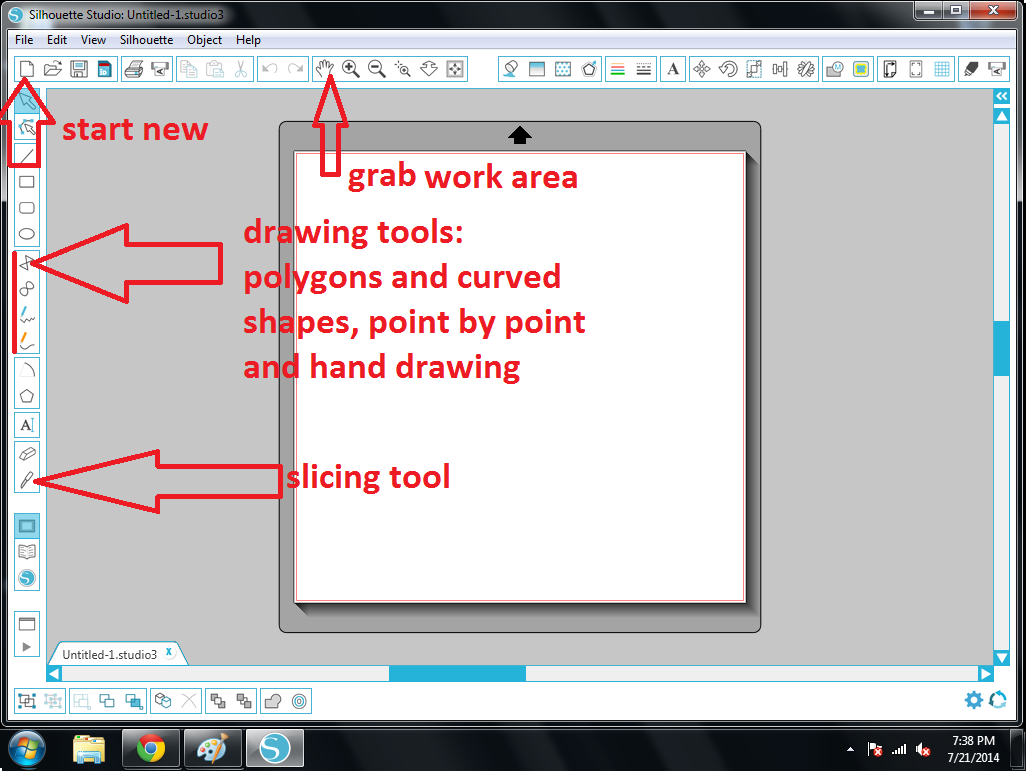
Task: Select the Smooth Freehand drawing tool
Action: pyautogui.click(x=27, y=340)
